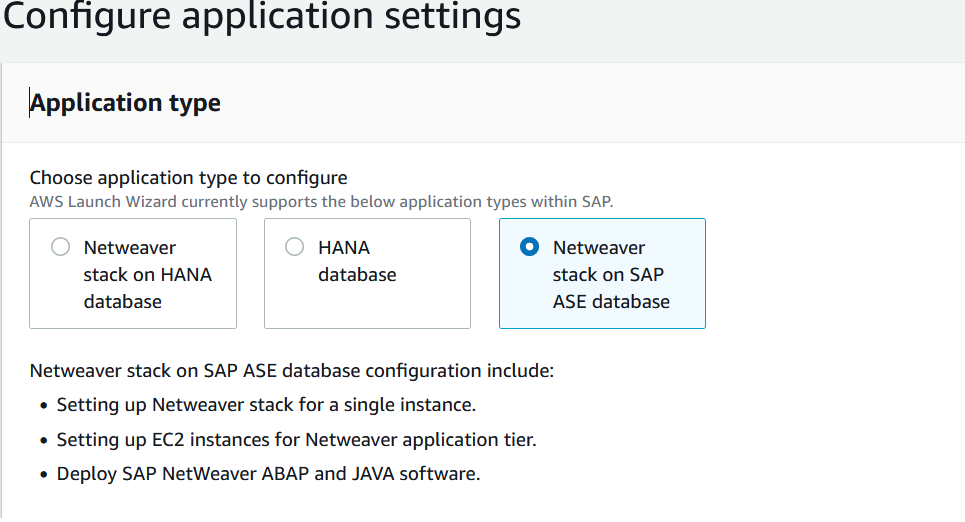This screenshot has width=965, height=522.
Task: Click the AWS Launch Wizard supported types description
Action: pyautogui.click(x=321, y=201)
